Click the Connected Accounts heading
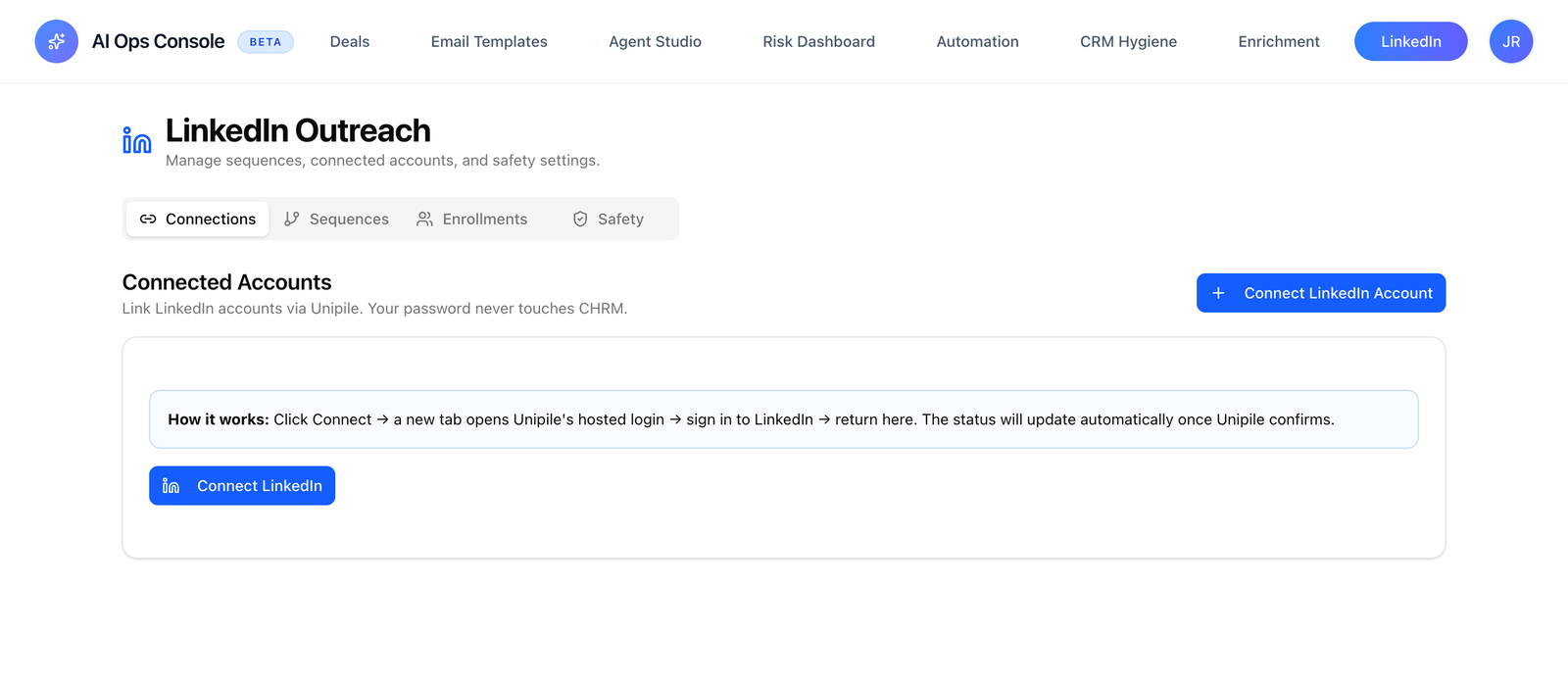 click(x=227, y=282)
